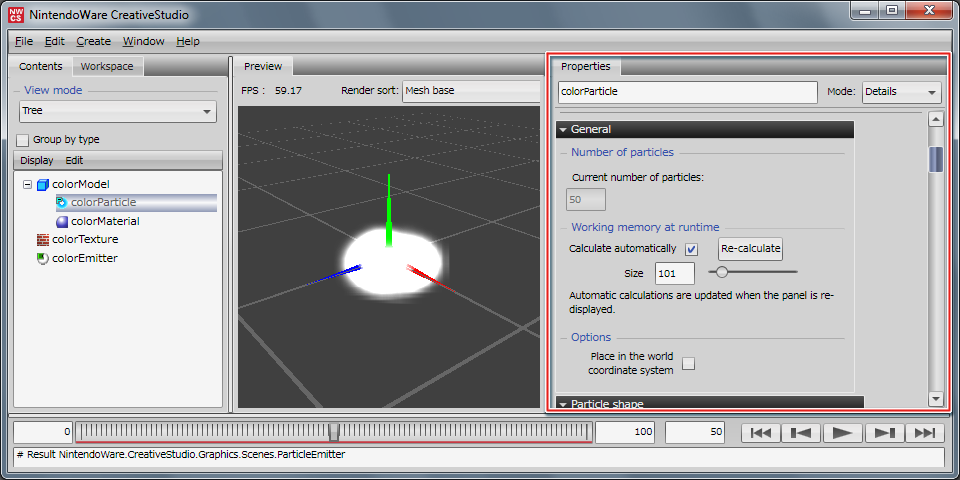960x480 pixels.
Task: Uncheck Calculate automatically checkbox
Action: (691, 249)
